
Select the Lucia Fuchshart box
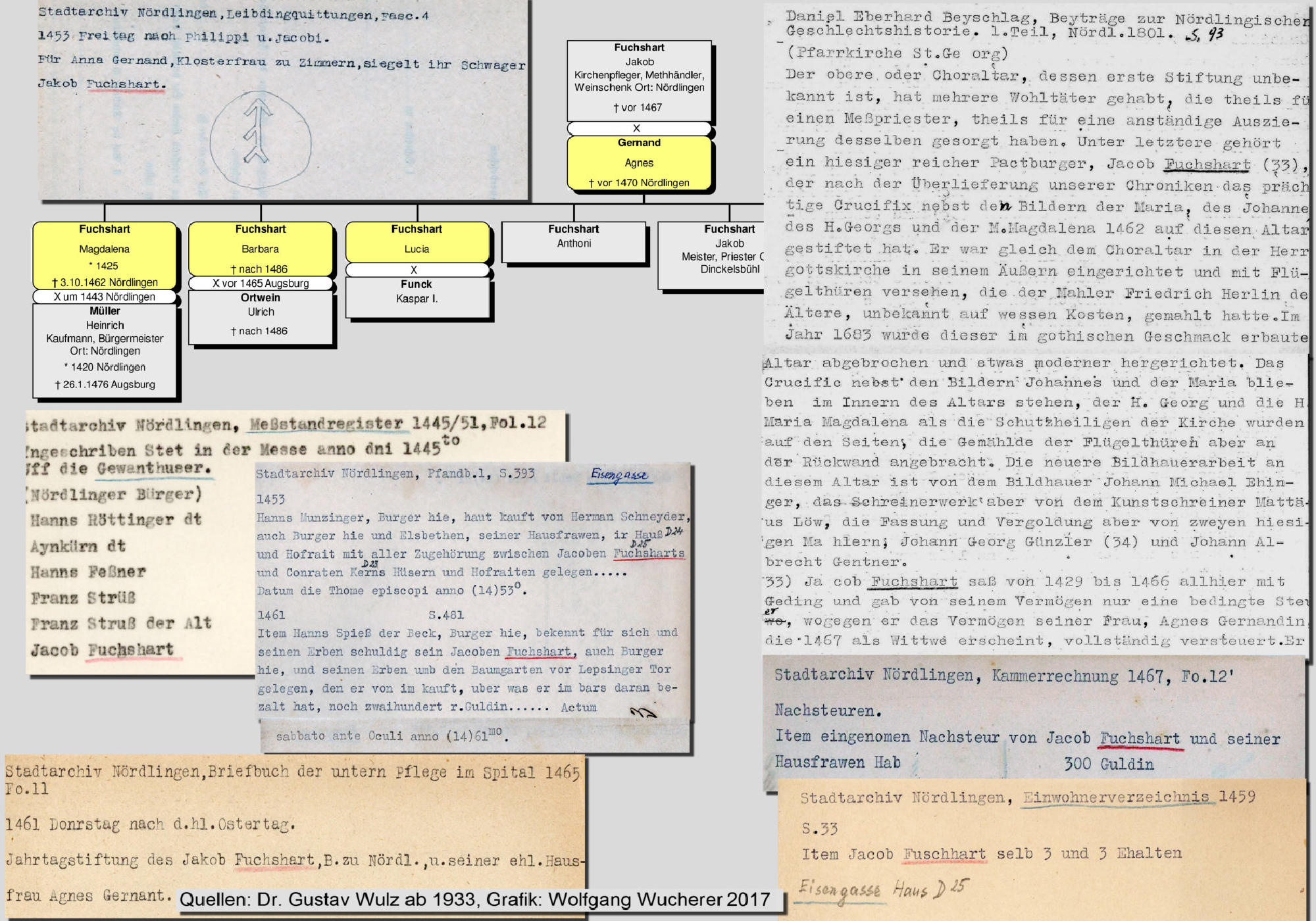coord(417,242)
